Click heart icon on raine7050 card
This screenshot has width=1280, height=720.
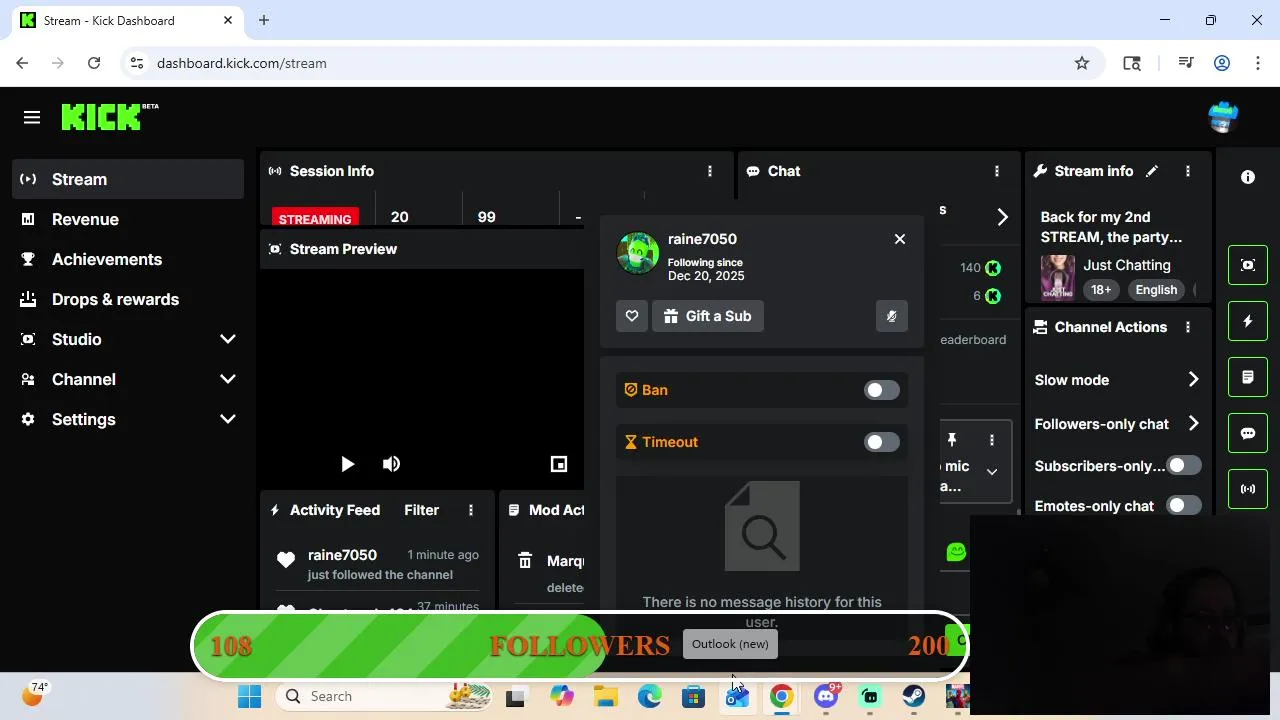click(x=632, y=316)
